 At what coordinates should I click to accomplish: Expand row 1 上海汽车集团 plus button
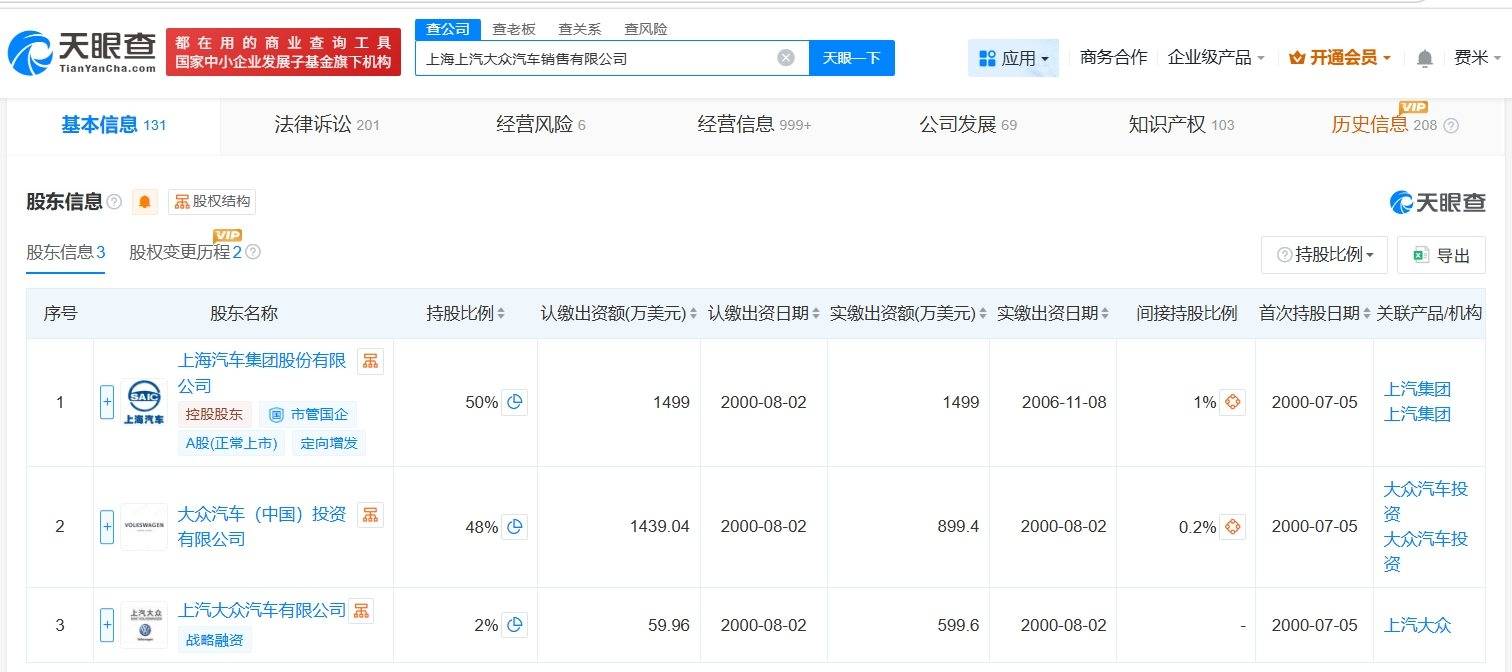[x=107, y=402]
